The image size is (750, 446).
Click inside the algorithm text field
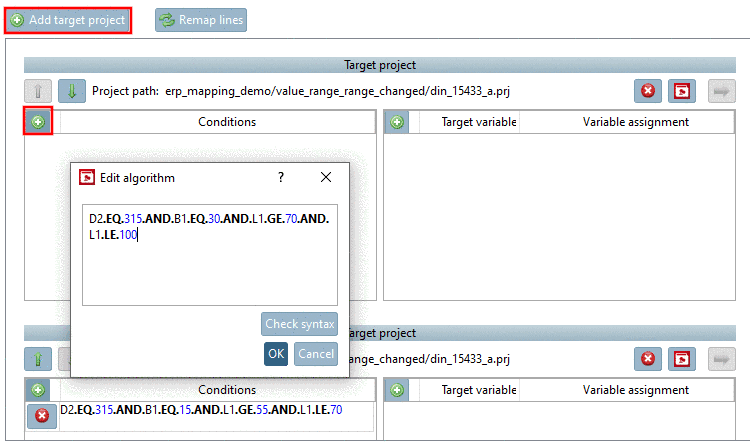(210, 255)
